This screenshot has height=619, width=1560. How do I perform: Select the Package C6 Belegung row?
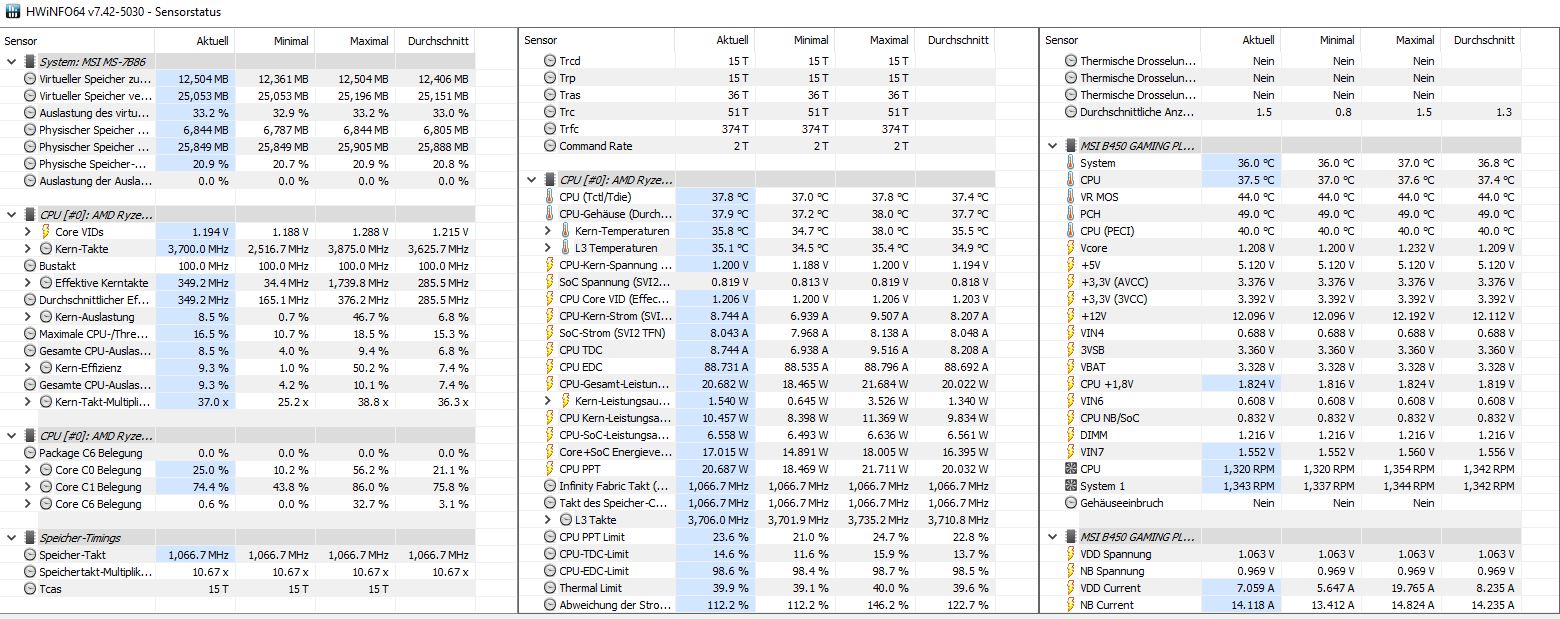(x=239, y=452)
